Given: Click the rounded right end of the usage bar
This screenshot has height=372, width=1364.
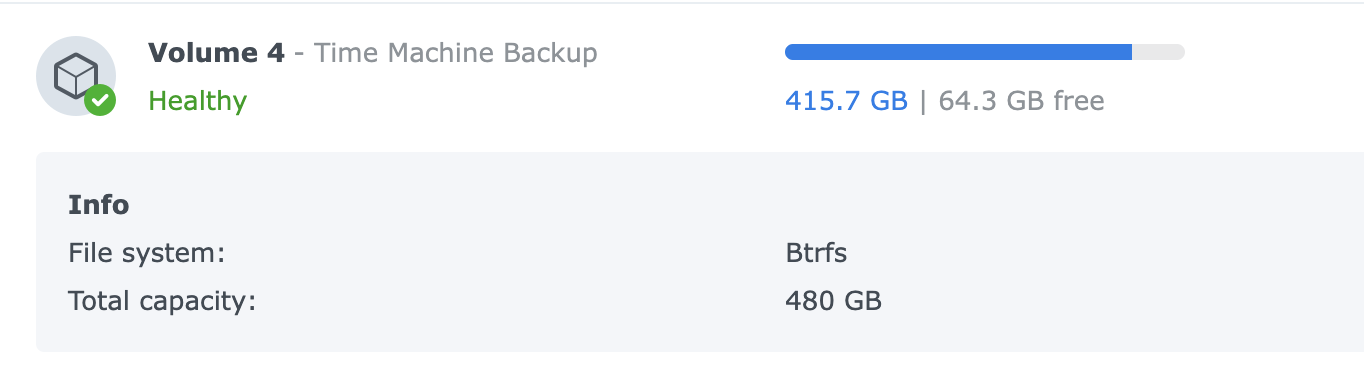Looking at the screenshot, I should coord(1180,52).
